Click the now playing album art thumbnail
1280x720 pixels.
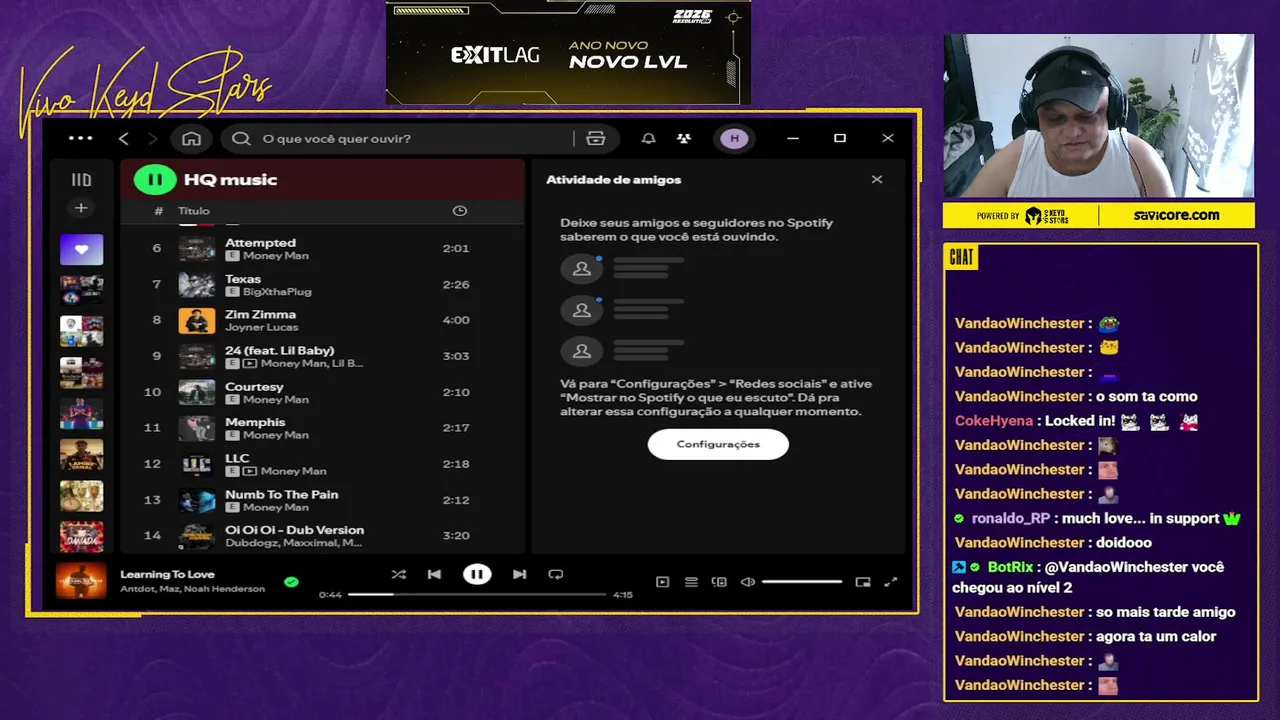pos(81,581)
